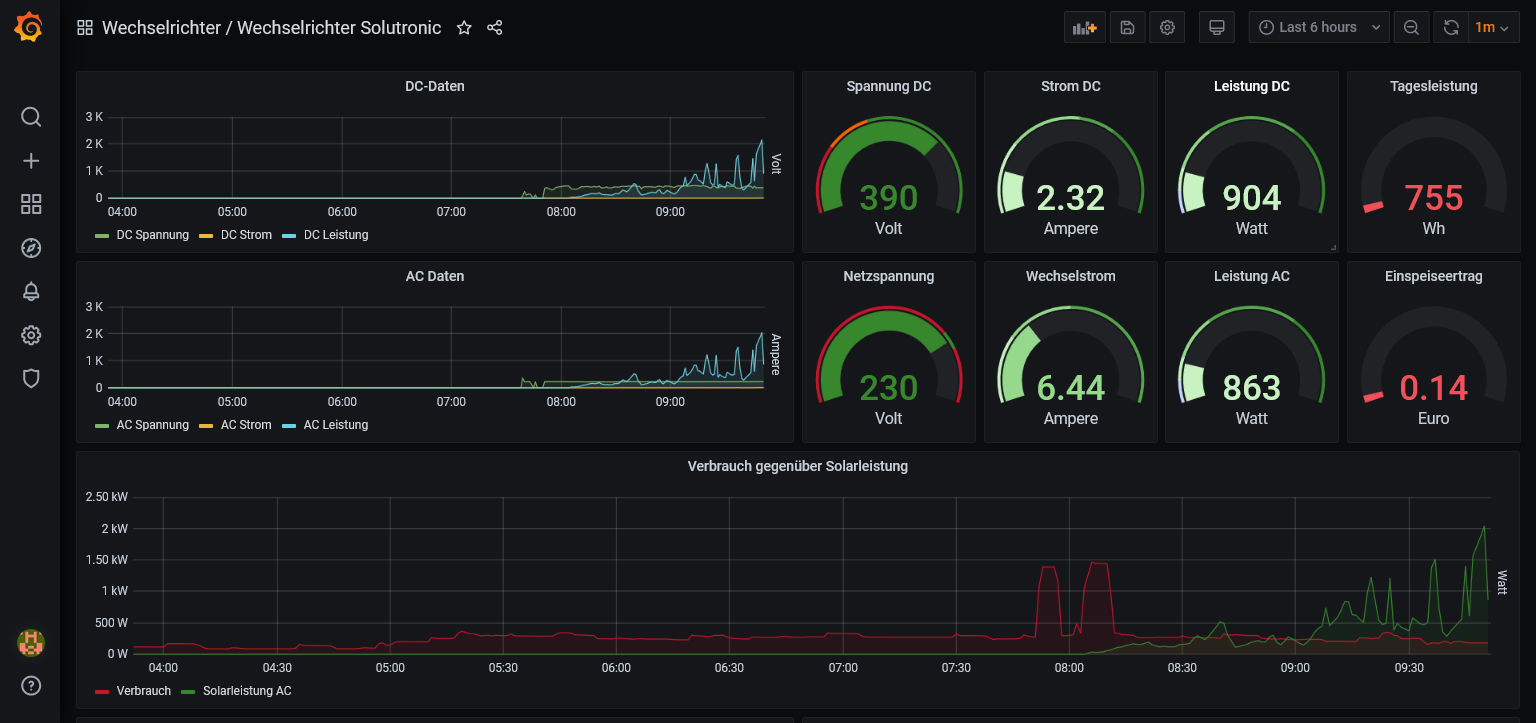Open Verbrauch gegenüber Solarleistung panel menu
Image resolution: width=1536 pixels, height=723 pixels.
[x=797, y=466]
